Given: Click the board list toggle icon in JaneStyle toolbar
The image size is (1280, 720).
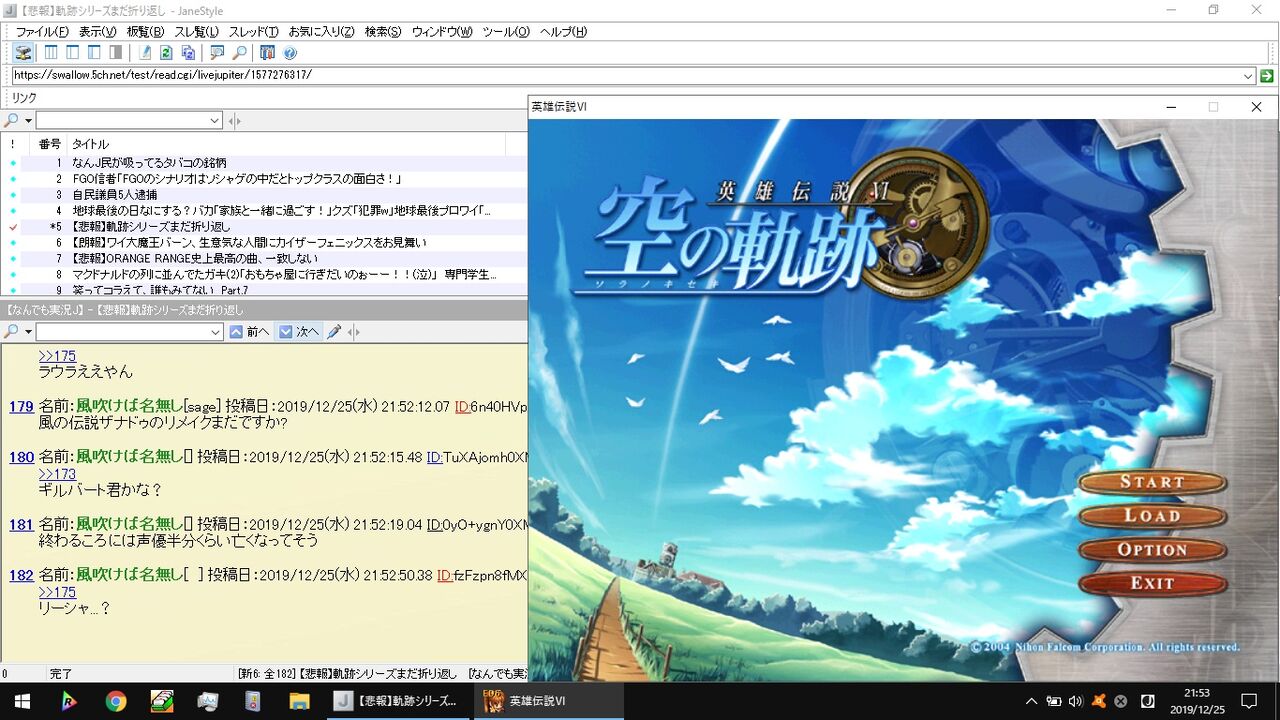Looking at the screenshot, I should pos(22,52).
